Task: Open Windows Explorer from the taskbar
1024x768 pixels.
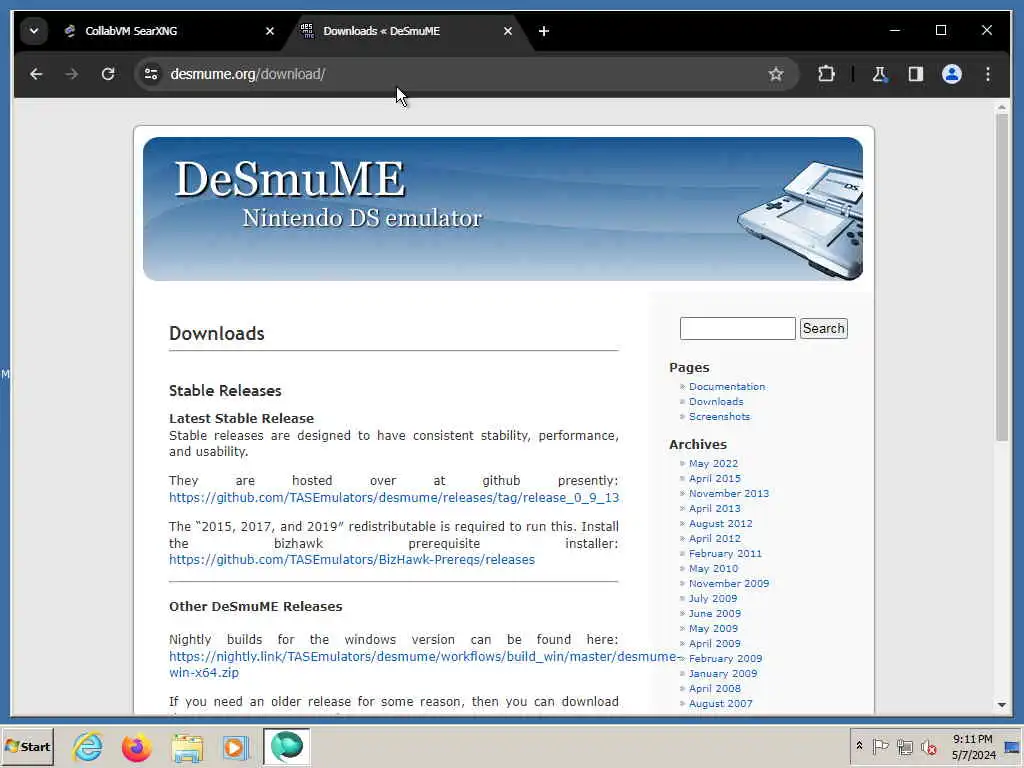Action: 187,746
